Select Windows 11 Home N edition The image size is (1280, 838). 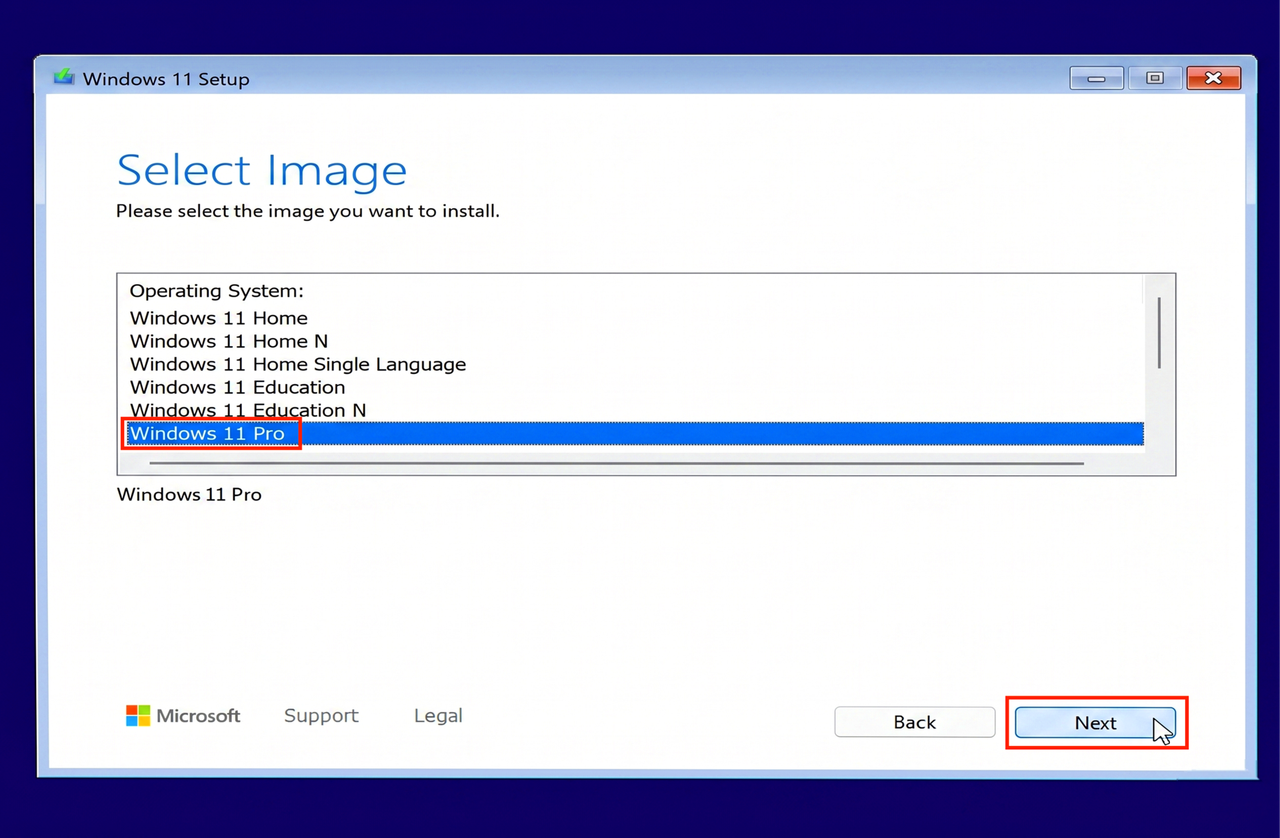pos(229,341)
